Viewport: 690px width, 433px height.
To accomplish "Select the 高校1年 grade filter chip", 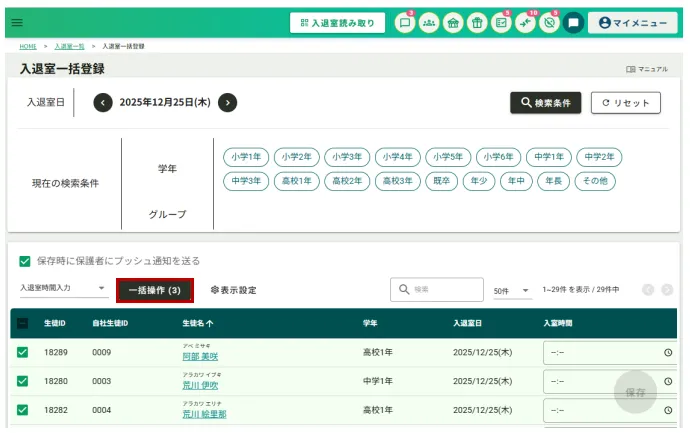I will [x=296, y=181].
